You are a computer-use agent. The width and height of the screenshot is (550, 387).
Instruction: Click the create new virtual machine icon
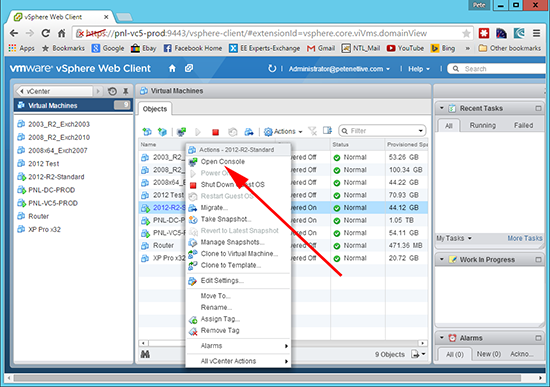[x=147, y=132]
